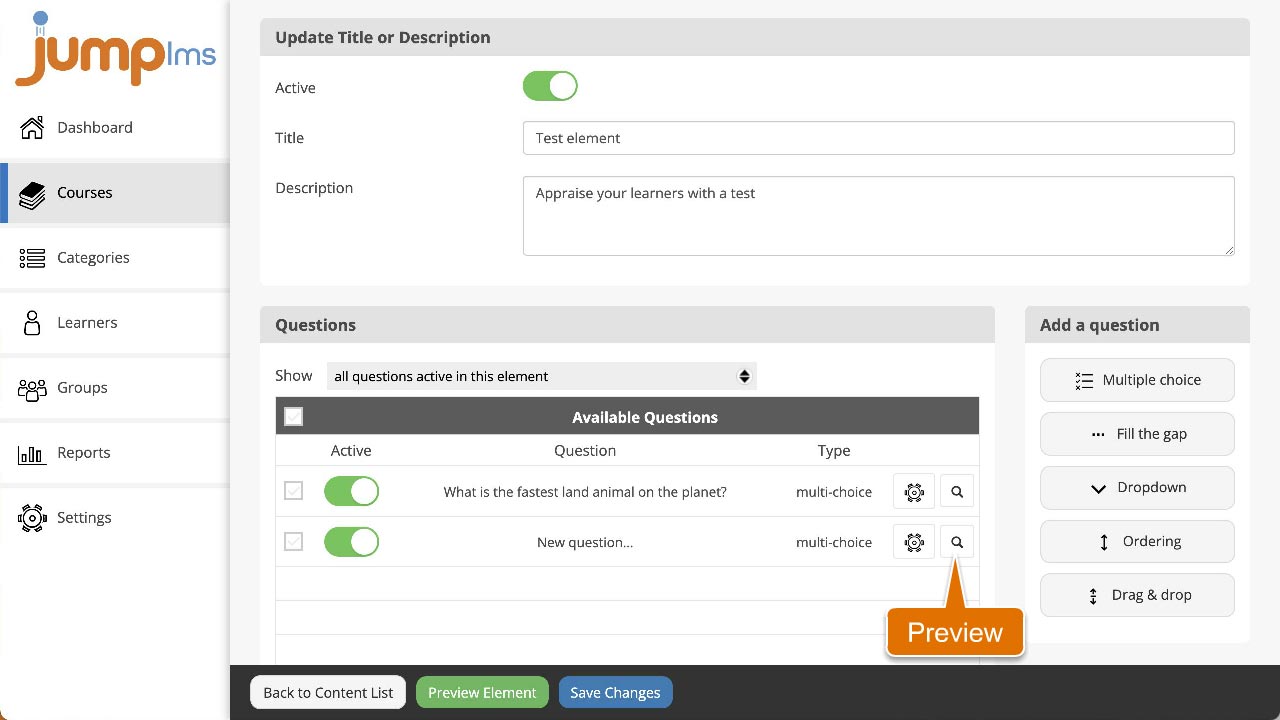
Task: Tick checkbox for New question row
Action: click(293, 541)
